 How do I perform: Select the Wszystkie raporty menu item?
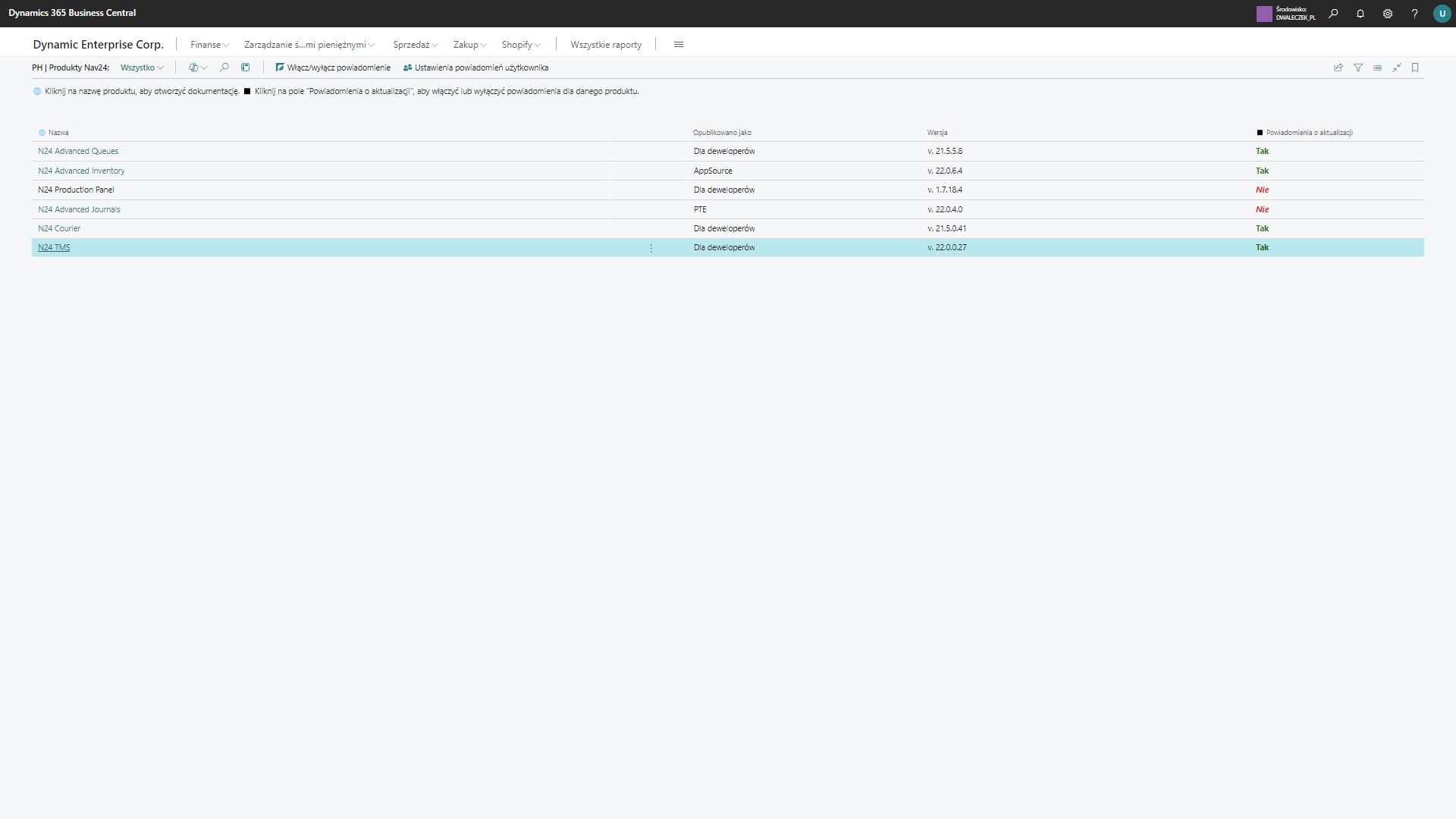[x=606, y=45]
